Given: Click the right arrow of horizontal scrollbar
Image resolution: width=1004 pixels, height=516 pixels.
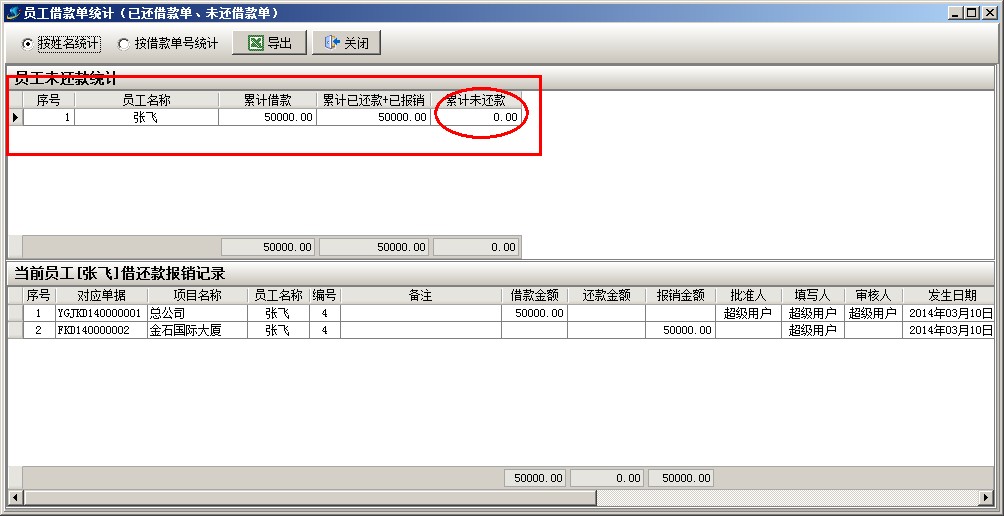Looking at the screenshot, I should coord(989,497).
